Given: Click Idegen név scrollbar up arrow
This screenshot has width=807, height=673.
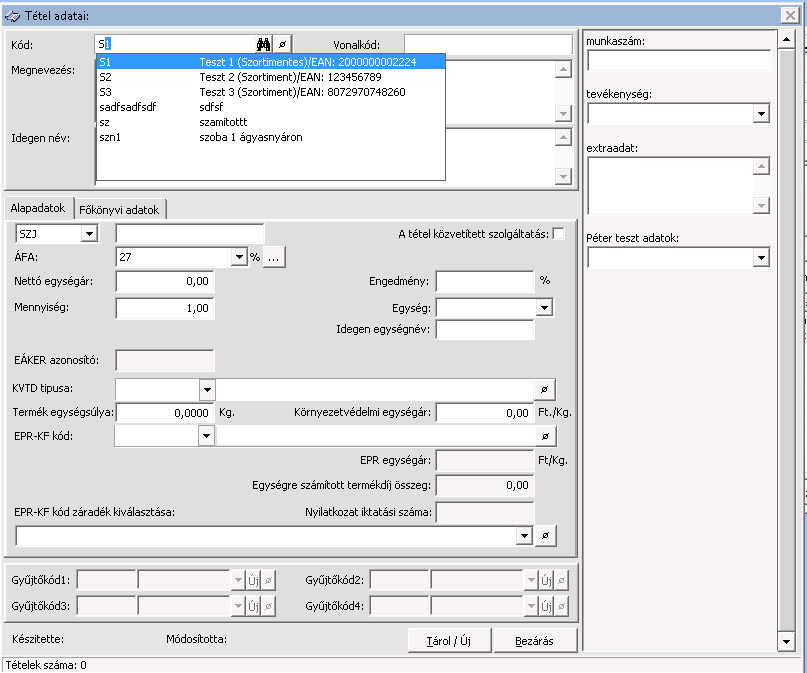Looking at the screenshot, I should (563, 137).
